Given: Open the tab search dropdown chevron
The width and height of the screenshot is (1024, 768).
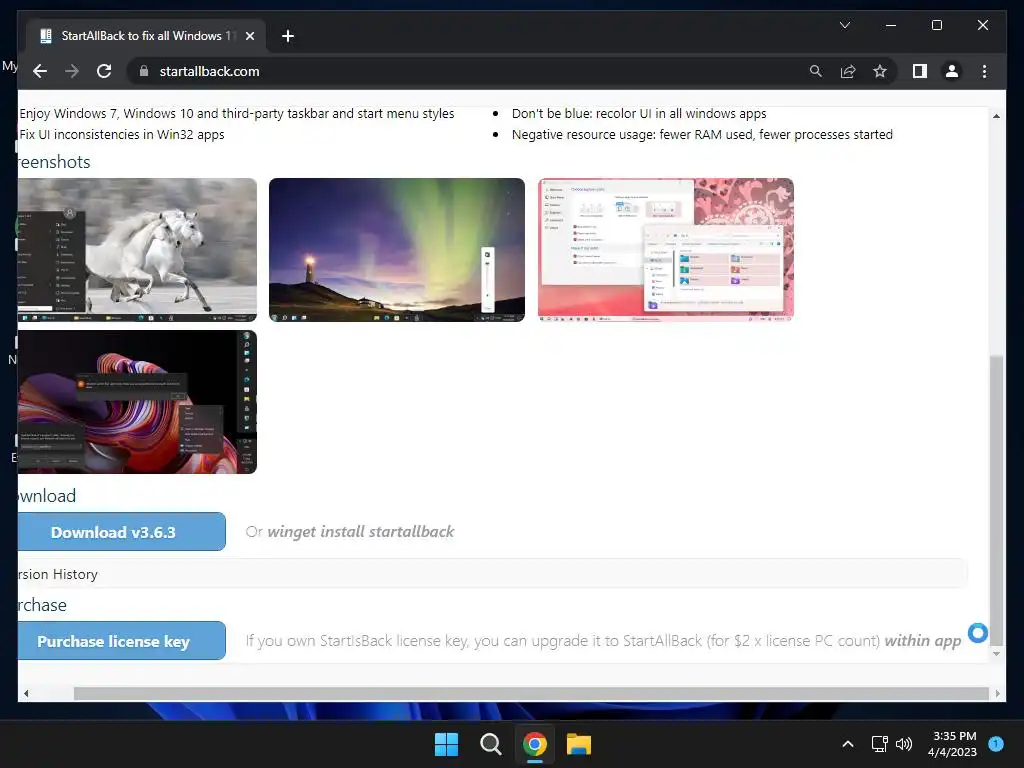Looking at the screenshot, I should coord(844,25).
